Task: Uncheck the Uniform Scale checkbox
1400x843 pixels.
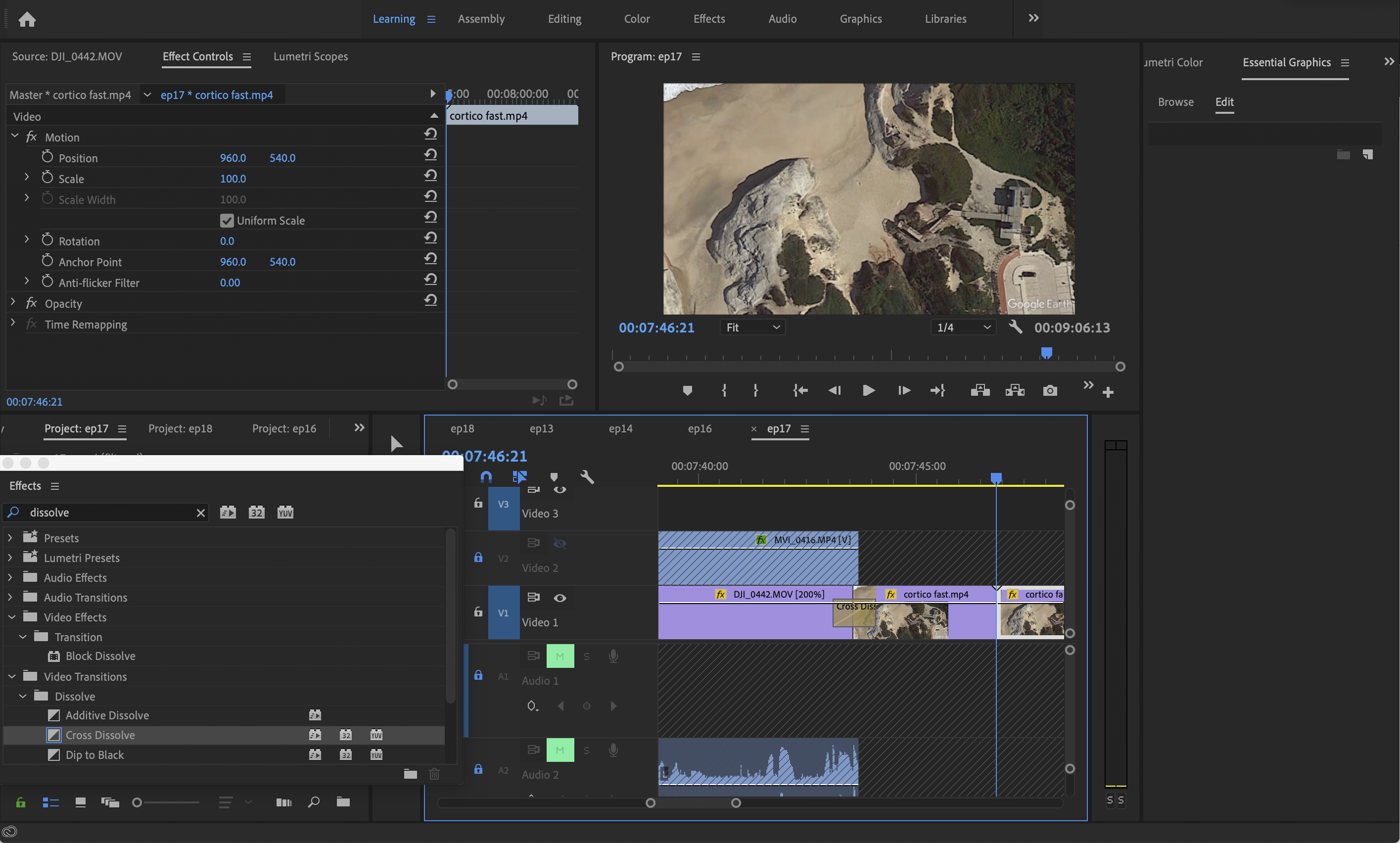Action: (227, 221)
